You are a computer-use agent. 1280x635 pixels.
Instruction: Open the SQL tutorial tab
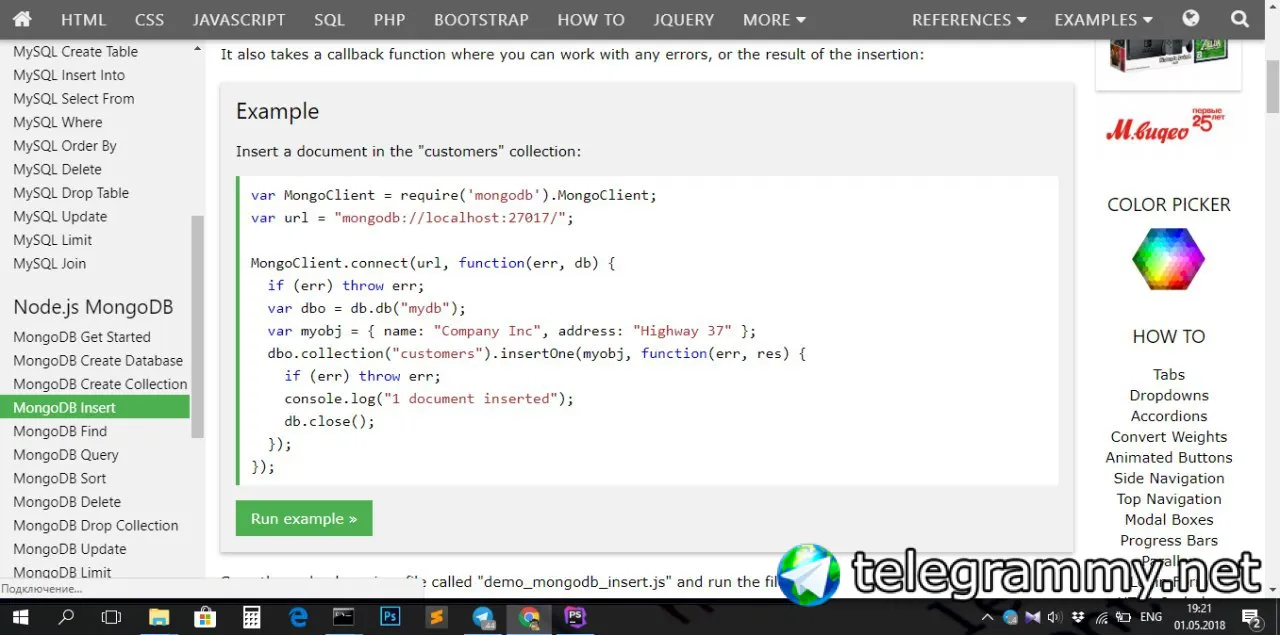[x=329, y=19]
